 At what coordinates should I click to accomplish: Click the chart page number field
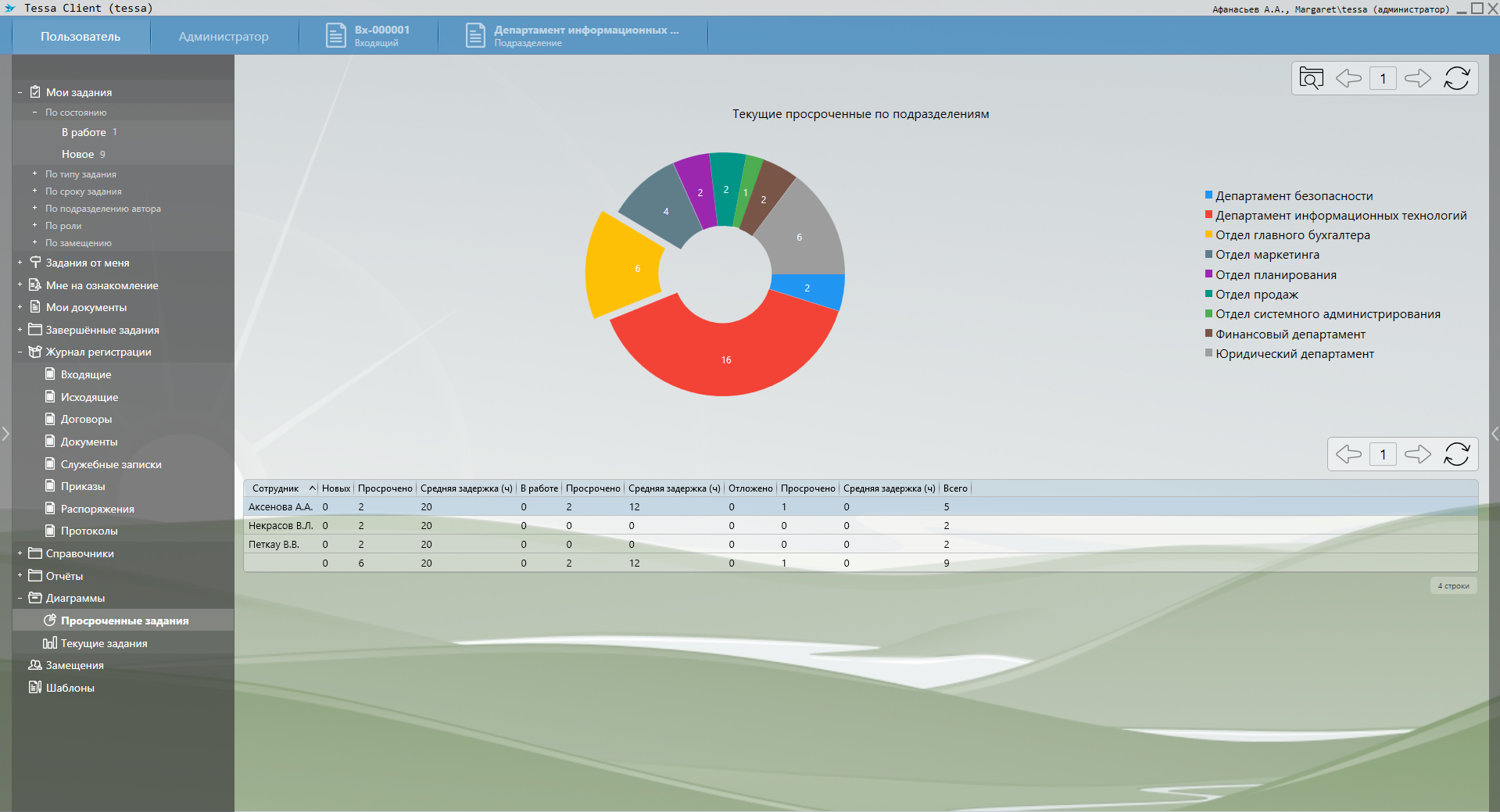(1383, 78)
